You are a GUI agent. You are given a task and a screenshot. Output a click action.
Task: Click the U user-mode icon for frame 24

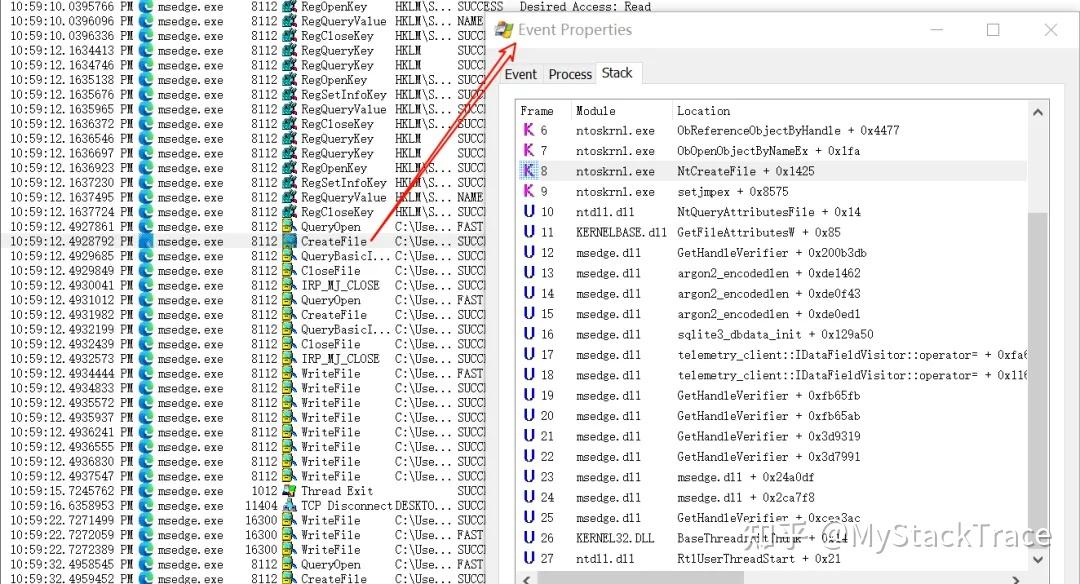tap(529, 497)
